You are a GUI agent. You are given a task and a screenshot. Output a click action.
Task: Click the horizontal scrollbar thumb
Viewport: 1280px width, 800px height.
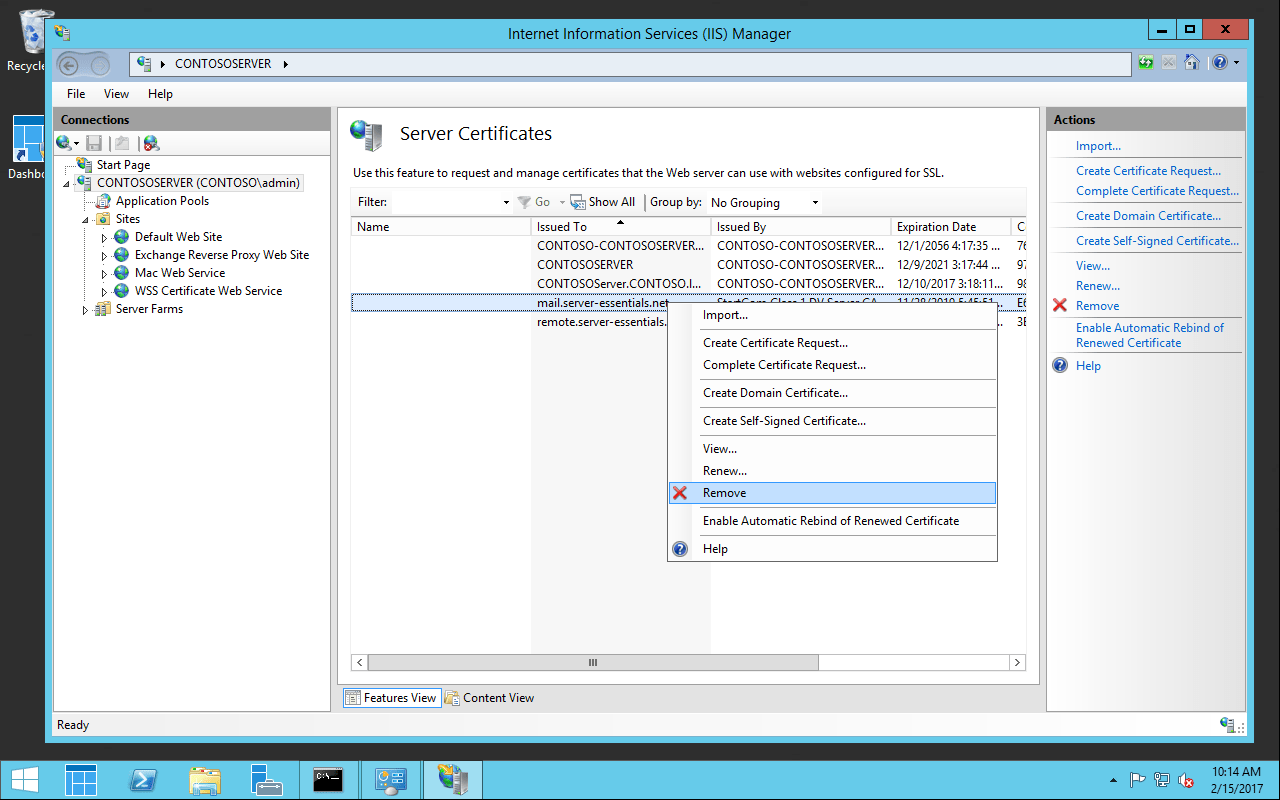[x=593, y=662]
